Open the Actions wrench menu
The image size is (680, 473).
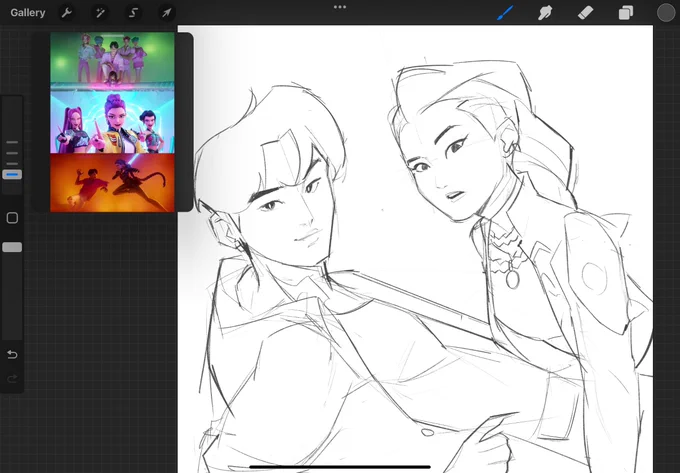[66, 13]
